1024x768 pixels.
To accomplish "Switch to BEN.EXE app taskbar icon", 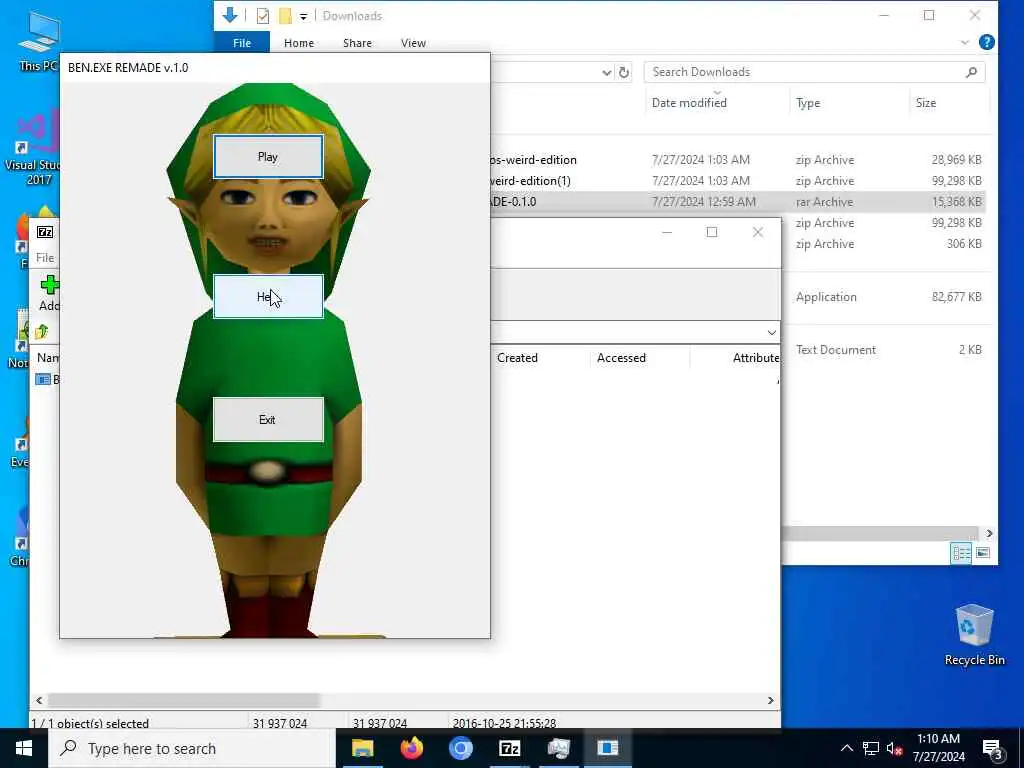I will (607, 748).
